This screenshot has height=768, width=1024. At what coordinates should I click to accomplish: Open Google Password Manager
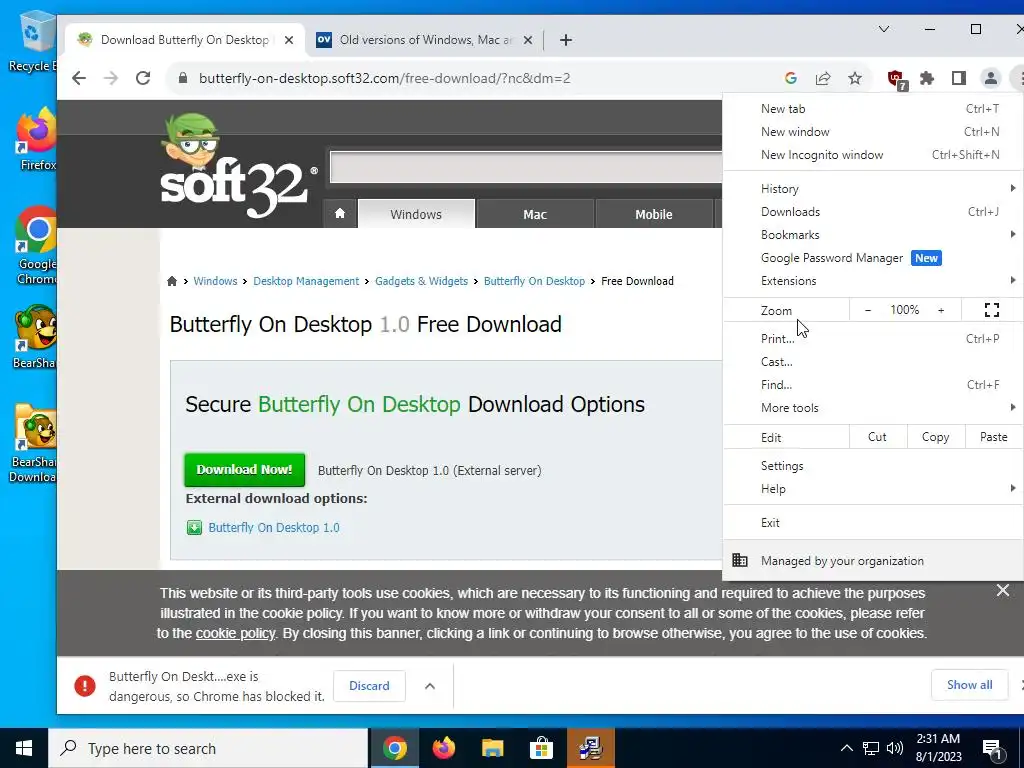[x=873, y=258]
